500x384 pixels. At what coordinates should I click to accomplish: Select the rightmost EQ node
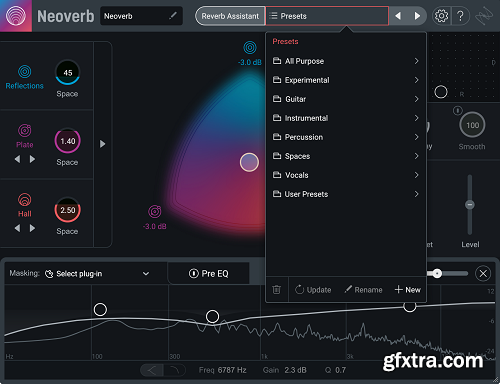[x=410, y=306]
